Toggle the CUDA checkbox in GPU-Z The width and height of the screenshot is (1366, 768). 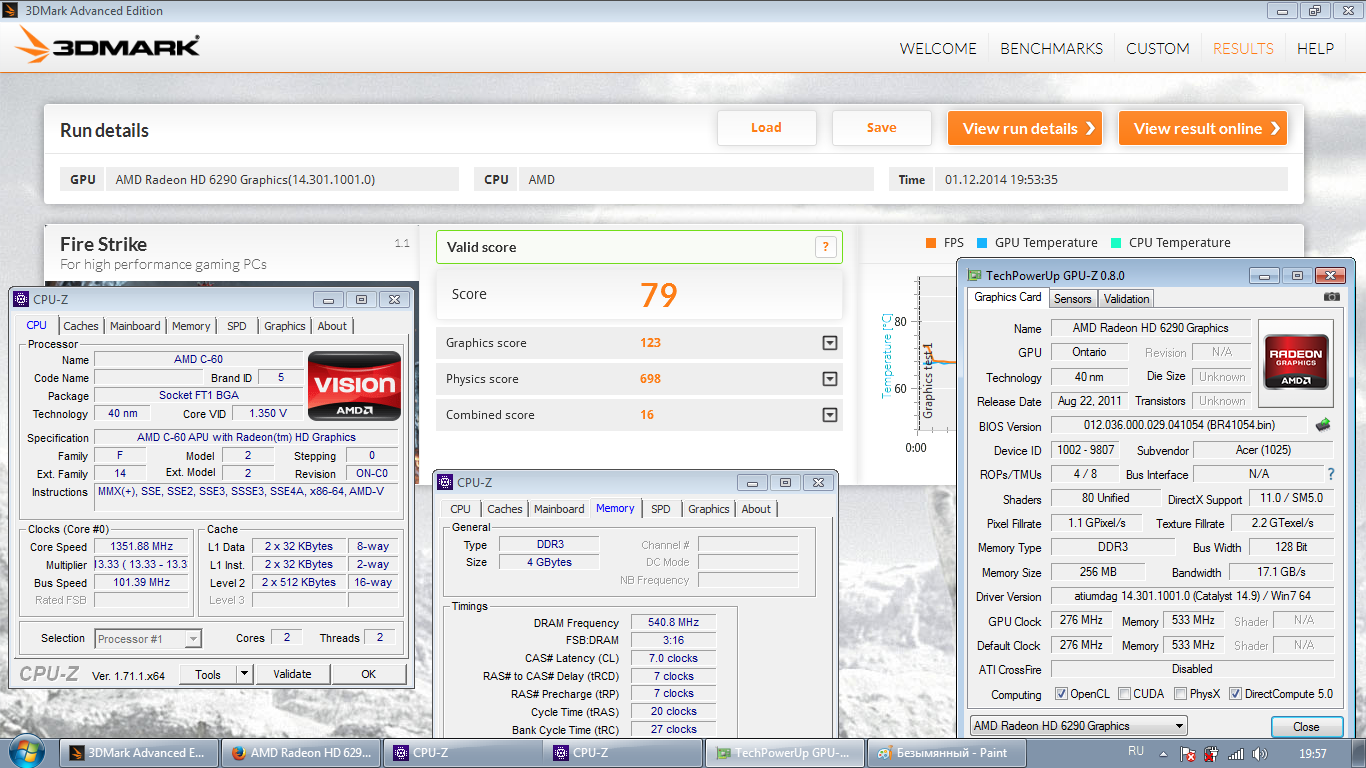point(1125,694)
